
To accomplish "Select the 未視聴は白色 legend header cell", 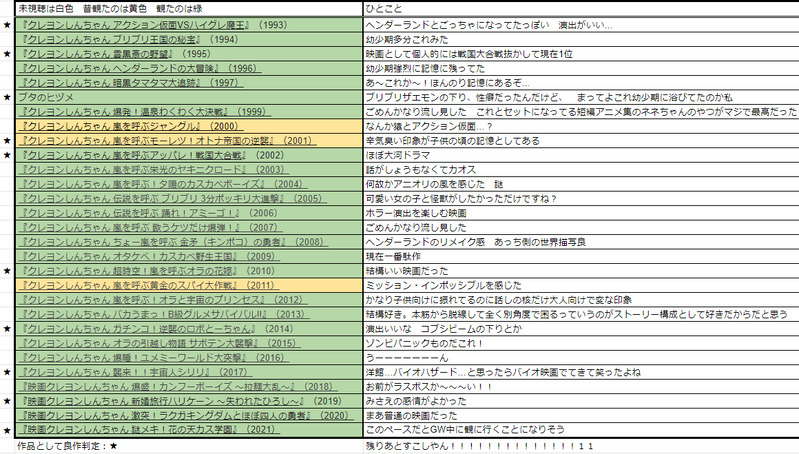I will (x=189, y=9).
